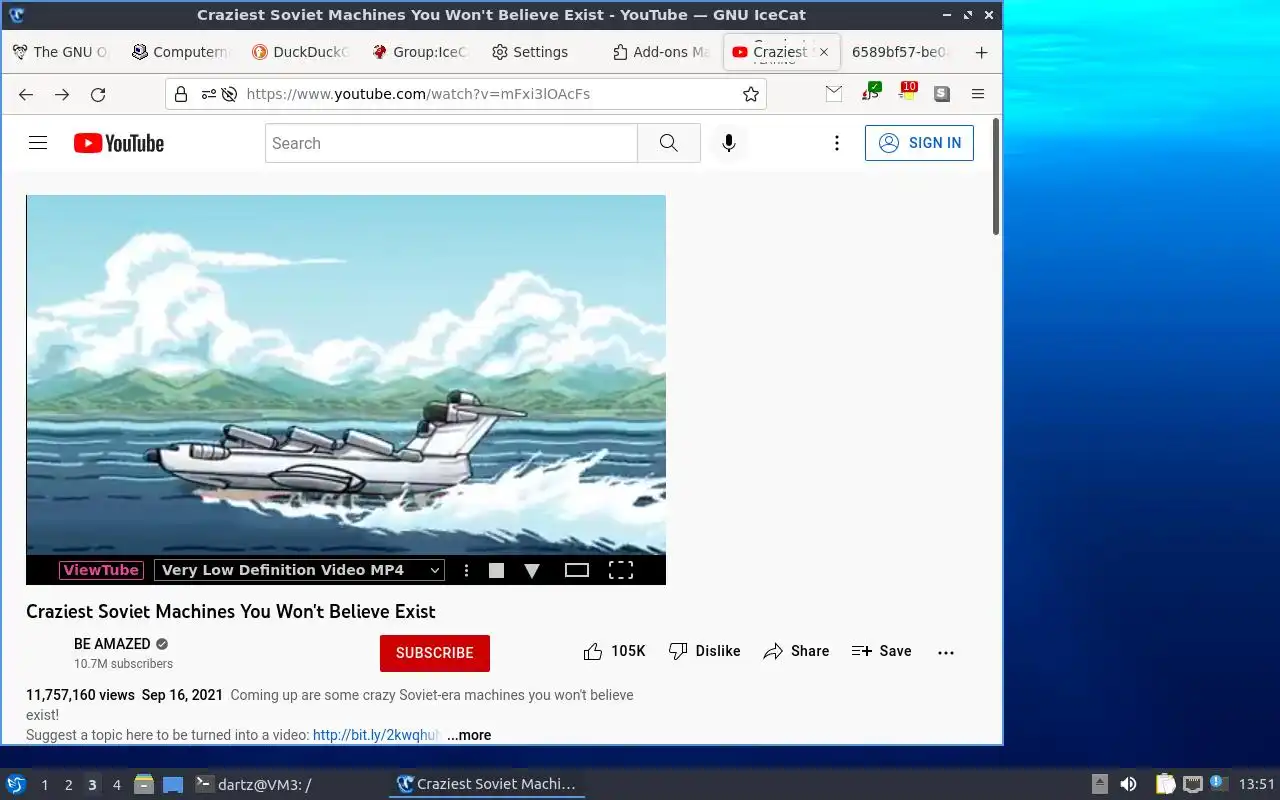Switch to the 6589bf57 tab

point(901,52)
